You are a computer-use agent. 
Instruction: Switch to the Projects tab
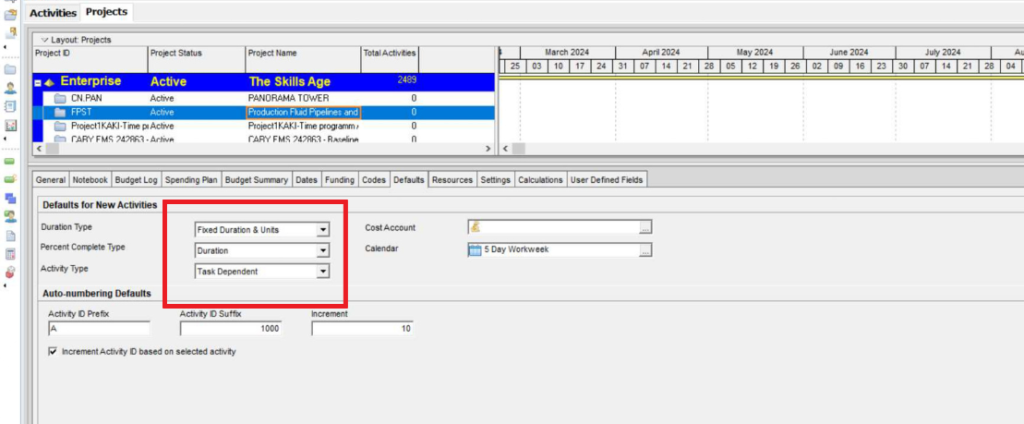tap(106, 12)
